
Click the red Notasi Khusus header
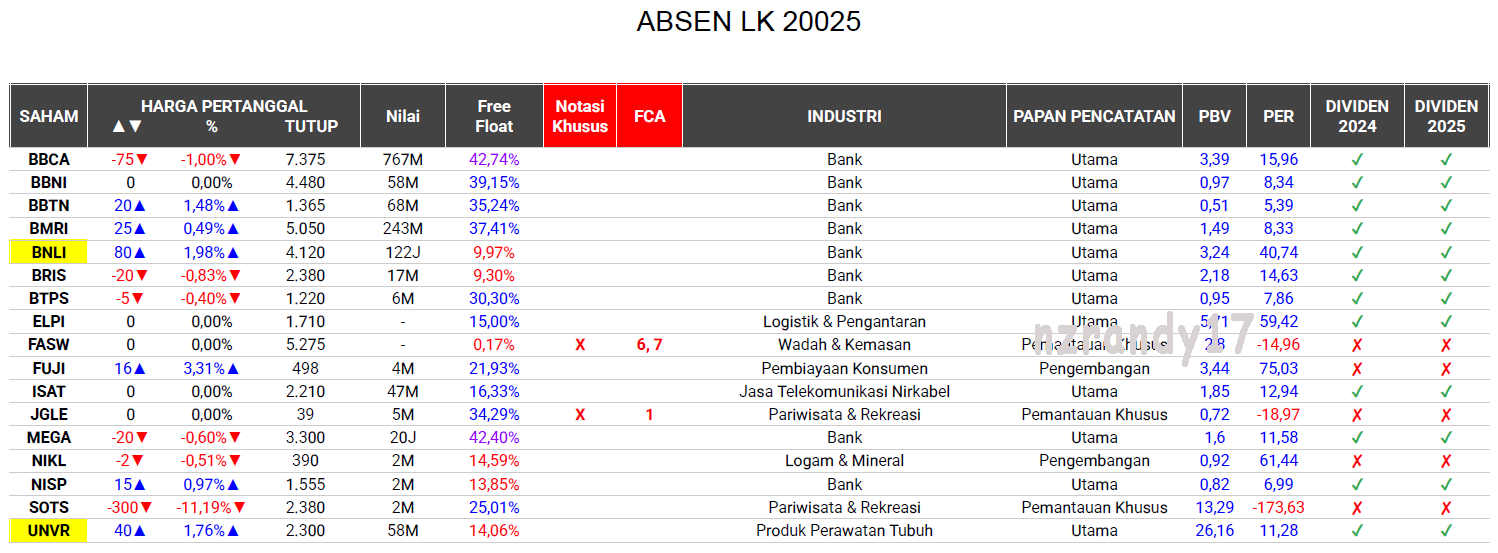[x=580, y=116]
